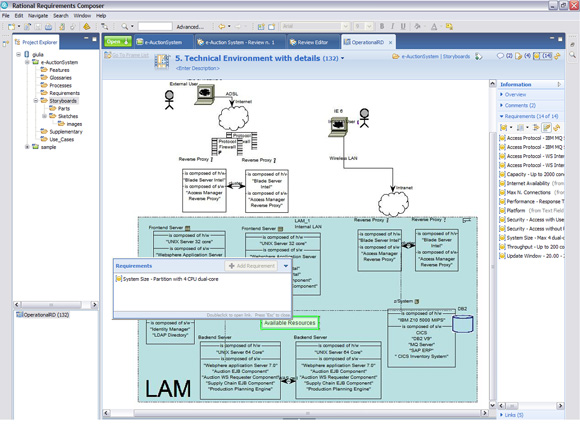580x437 pixels.
Task: Open Throughput - Up to 200 requirement
Action: [532, 247]
